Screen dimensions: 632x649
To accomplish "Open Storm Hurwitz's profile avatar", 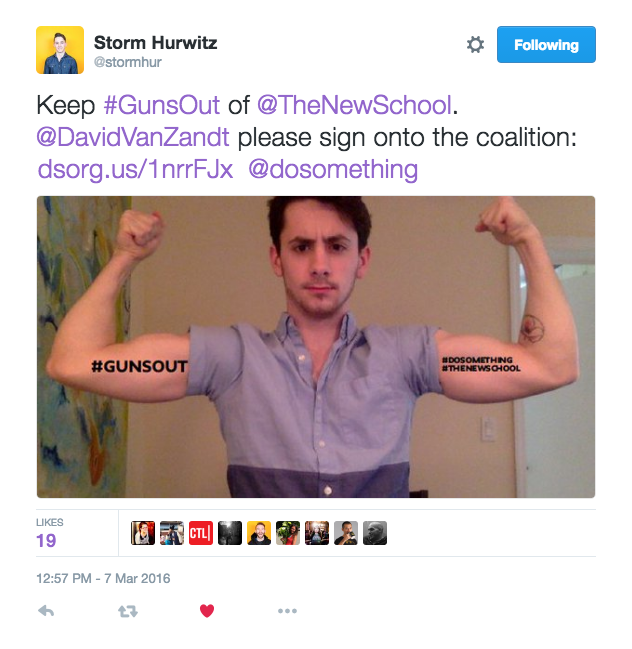I will click(x=60, y=50).
